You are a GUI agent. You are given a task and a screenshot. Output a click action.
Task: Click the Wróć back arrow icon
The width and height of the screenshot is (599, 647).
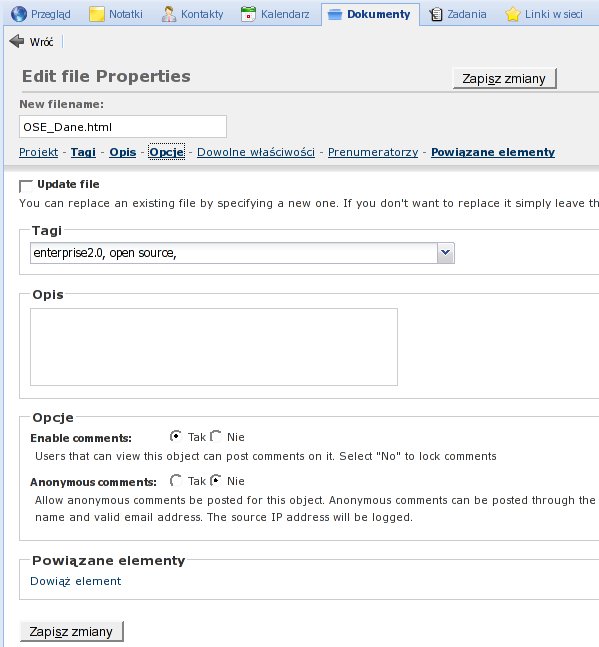pyautogui.click(x=17, y=41)
